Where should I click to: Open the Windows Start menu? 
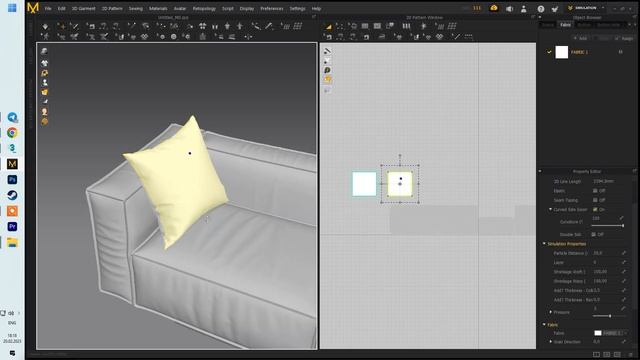click(x=12, y=8)
